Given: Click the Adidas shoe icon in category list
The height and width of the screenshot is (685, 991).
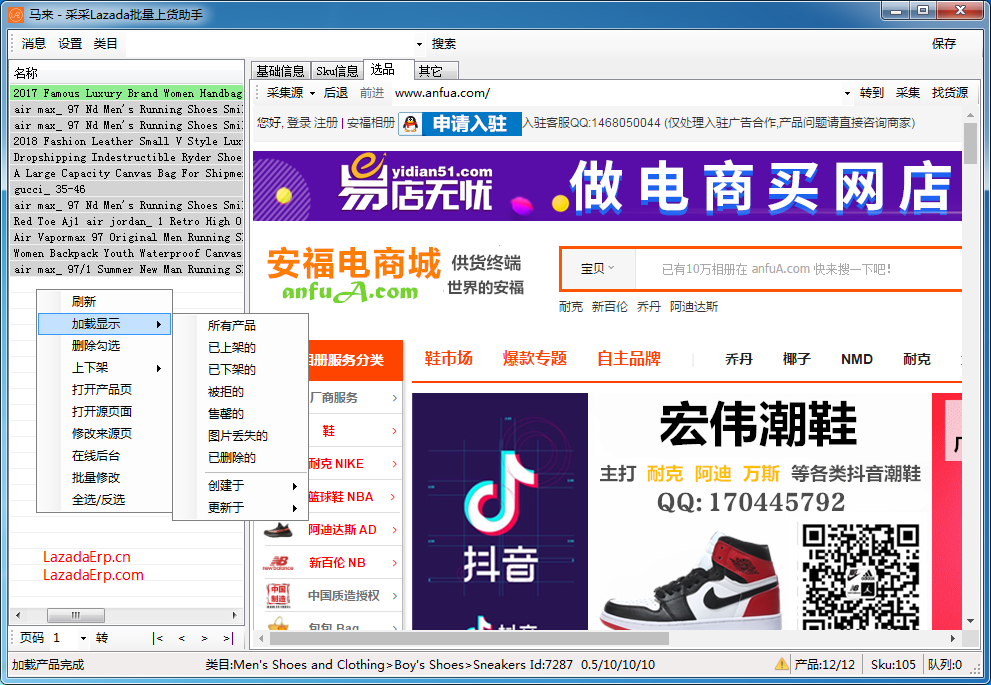Looking at the screenshot, I should pyautogui.click(x=278, y=530).
